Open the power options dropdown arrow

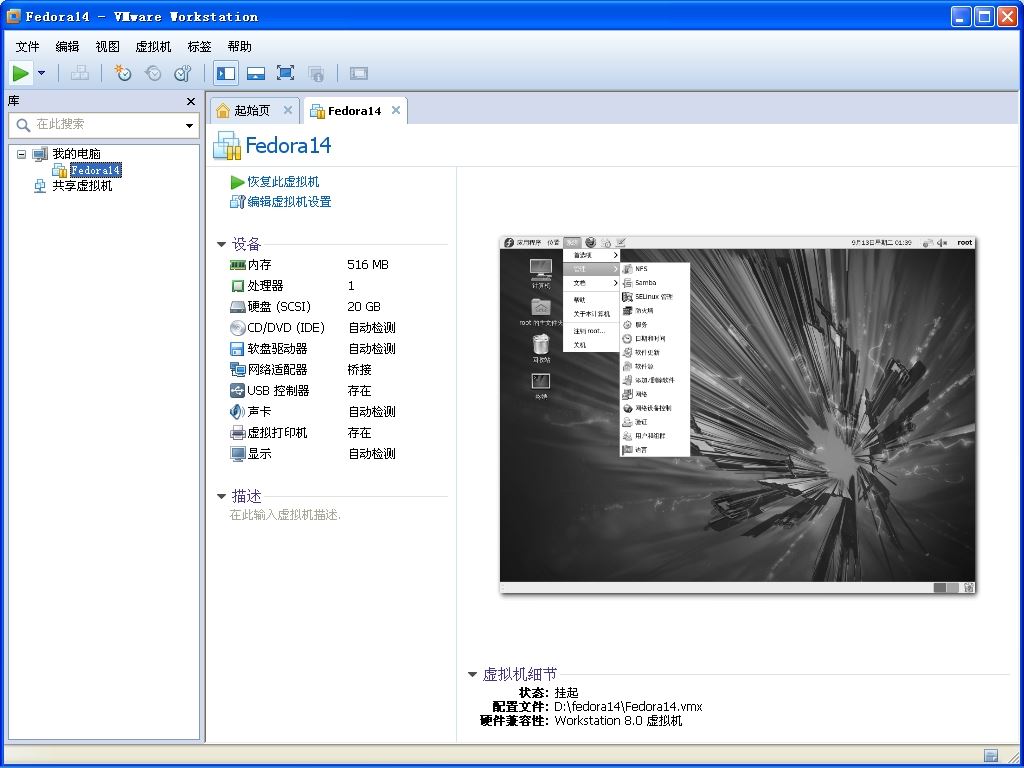(42, 73)
